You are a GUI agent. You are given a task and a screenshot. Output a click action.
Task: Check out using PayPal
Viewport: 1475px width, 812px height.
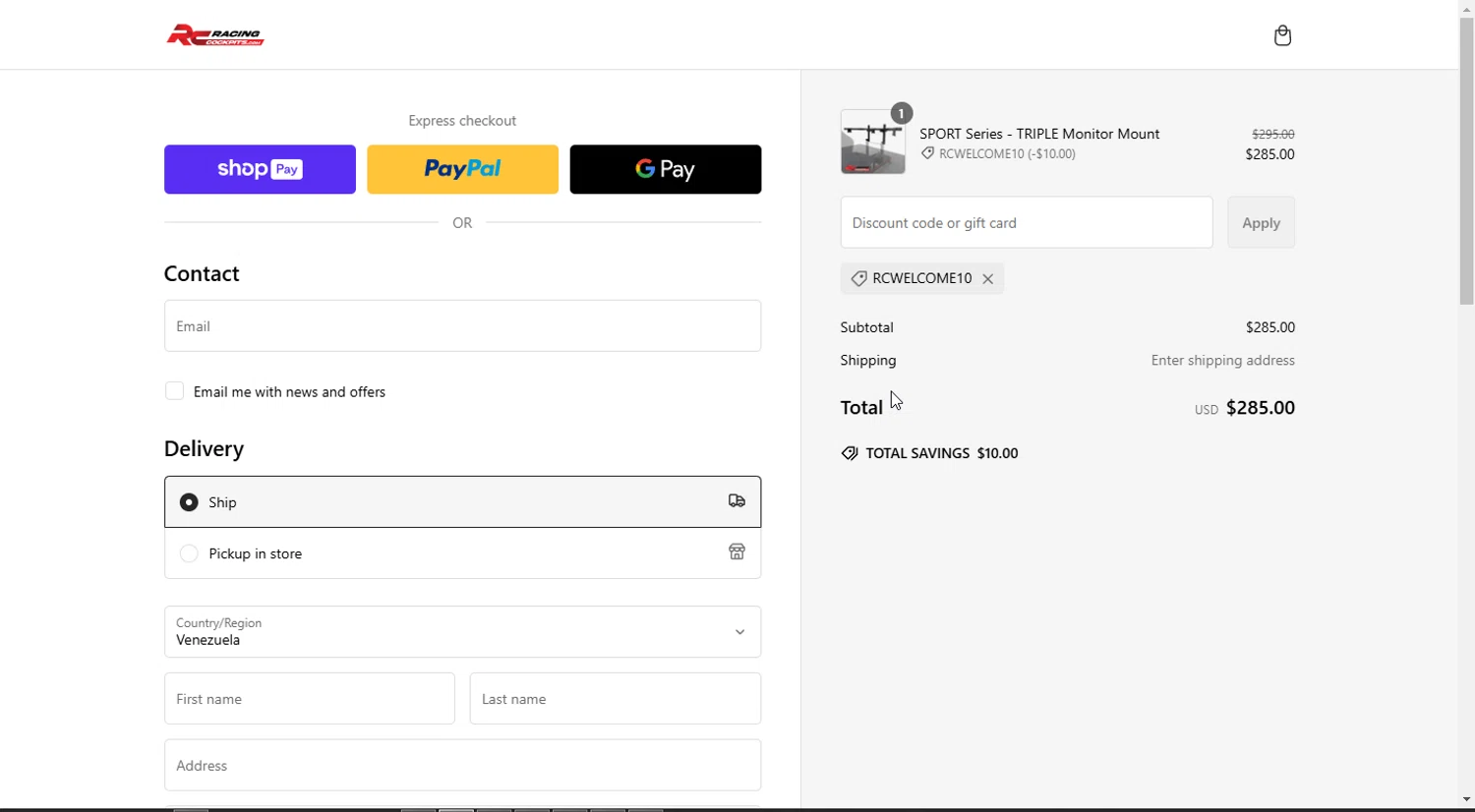[462, 169]
